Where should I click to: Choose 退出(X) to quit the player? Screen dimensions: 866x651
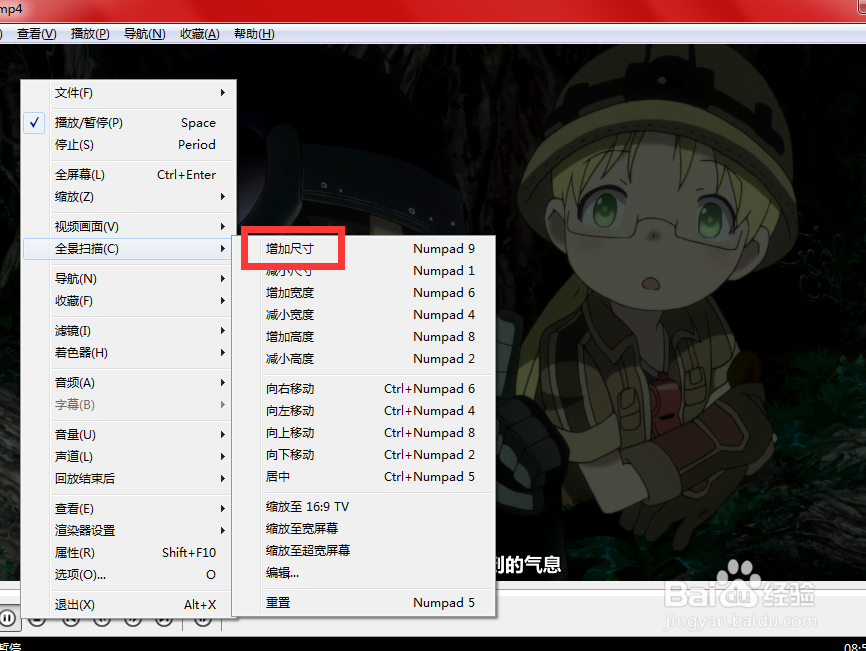[x=129, y=604]
